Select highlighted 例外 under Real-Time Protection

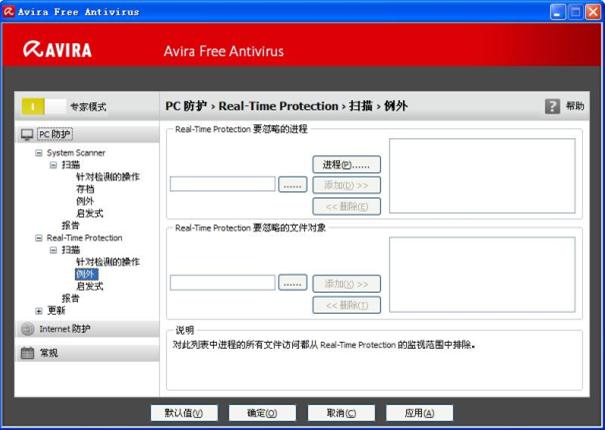[x=86, y=274]
